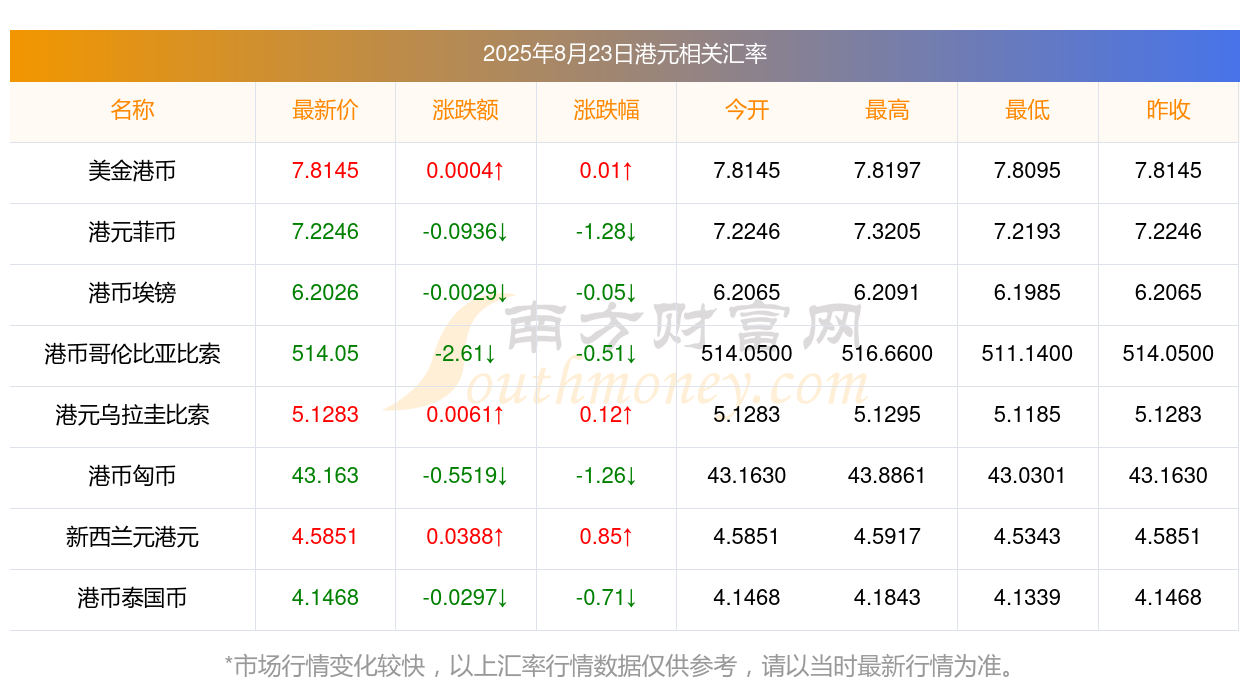Click the 名称 column header

click(x=133, y=111)
